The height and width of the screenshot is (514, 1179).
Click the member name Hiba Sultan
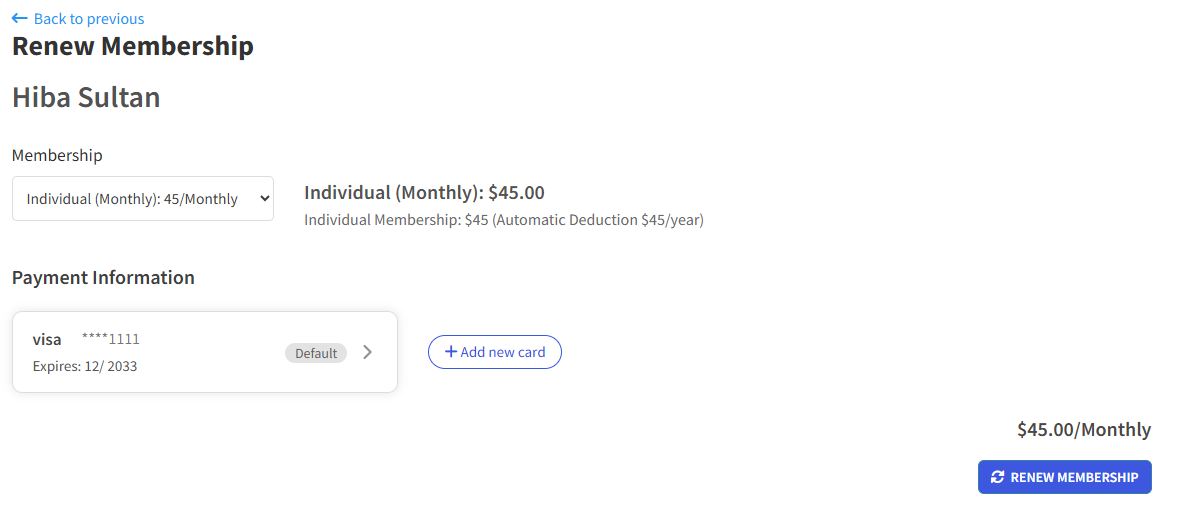[x=86, y=98]
